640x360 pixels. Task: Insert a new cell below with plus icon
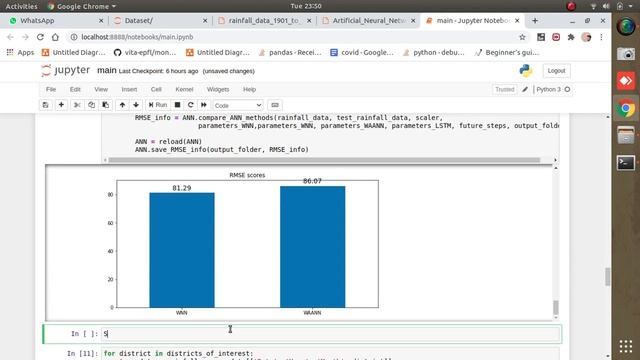pos(61,105)
